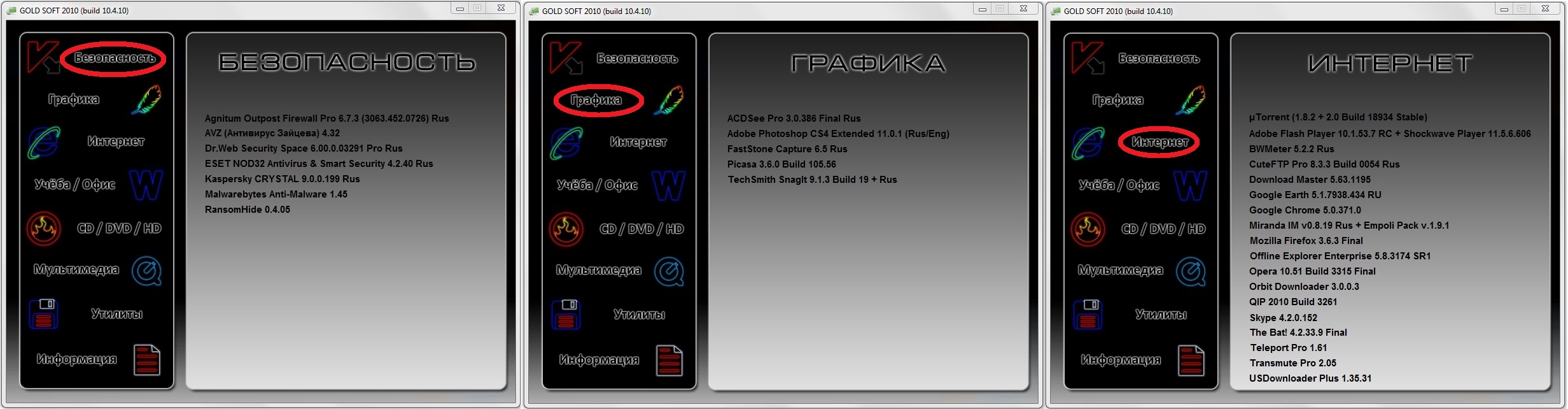Screen dimensions: 1568x409
Task: Click Kaspersky K icon in middle window
Action: pyautogui.click(x=566, y=59)
